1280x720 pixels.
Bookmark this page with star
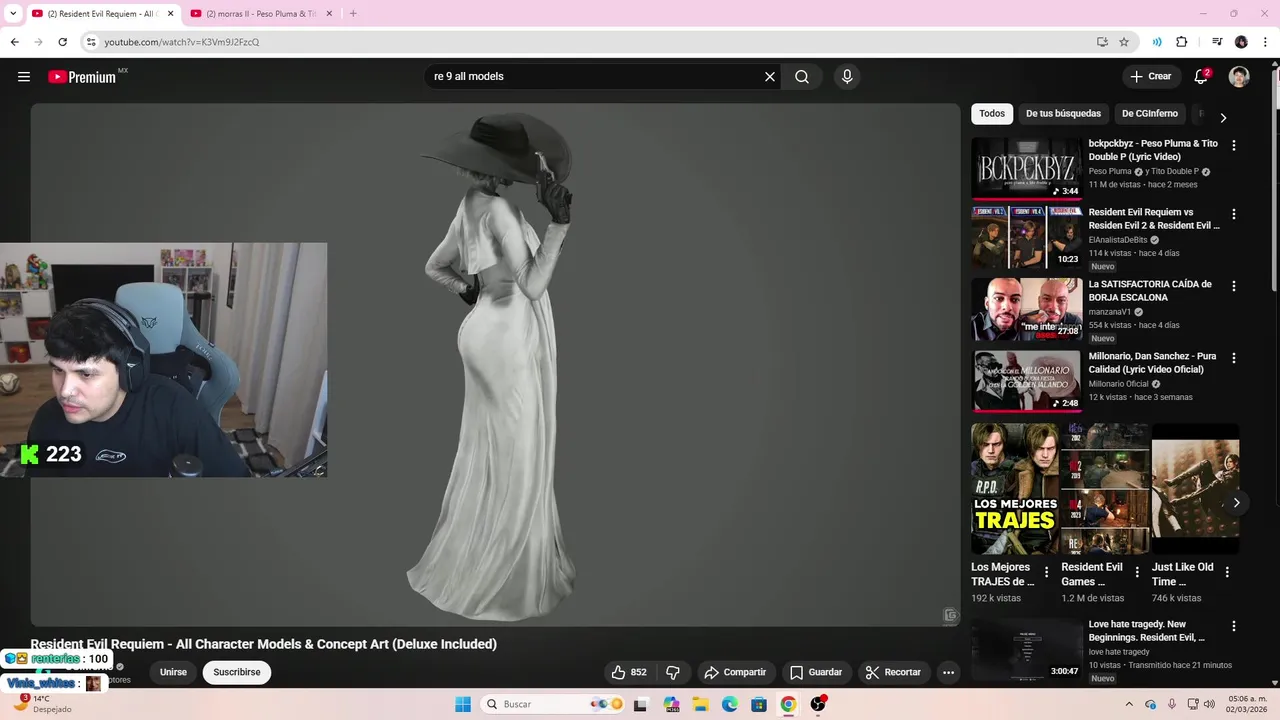(x=1124, y=42)
